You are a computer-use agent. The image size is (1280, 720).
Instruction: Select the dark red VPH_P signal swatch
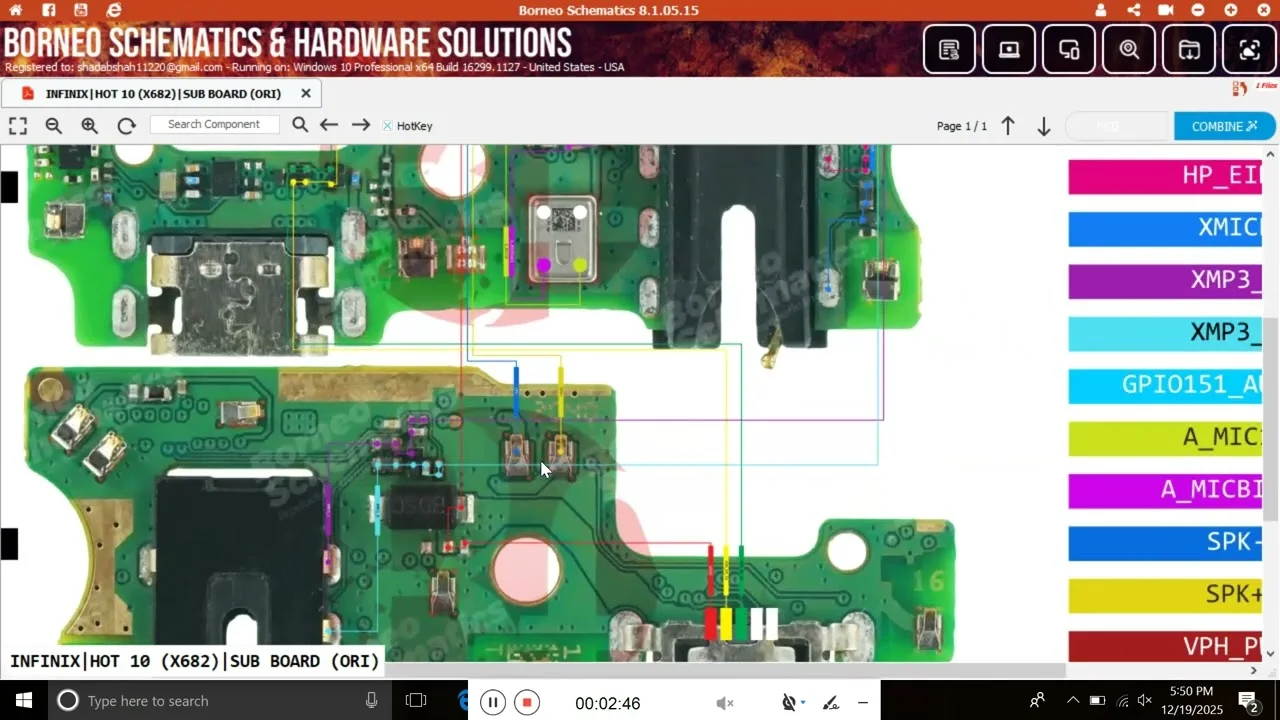[x=1165, y=646]
